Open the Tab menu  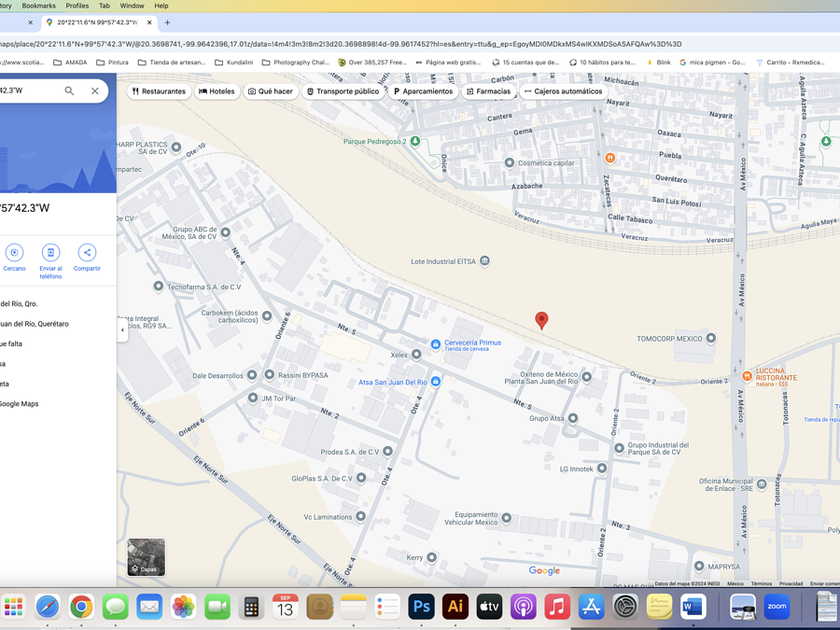tap(104, 5)
